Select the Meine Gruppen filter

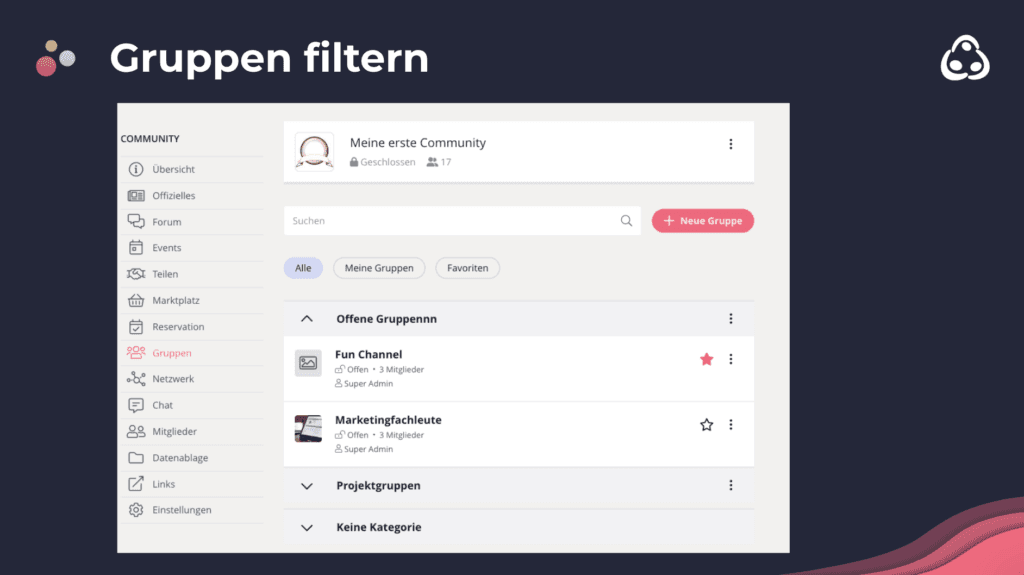pyautogui.click(x=379, y=268)
